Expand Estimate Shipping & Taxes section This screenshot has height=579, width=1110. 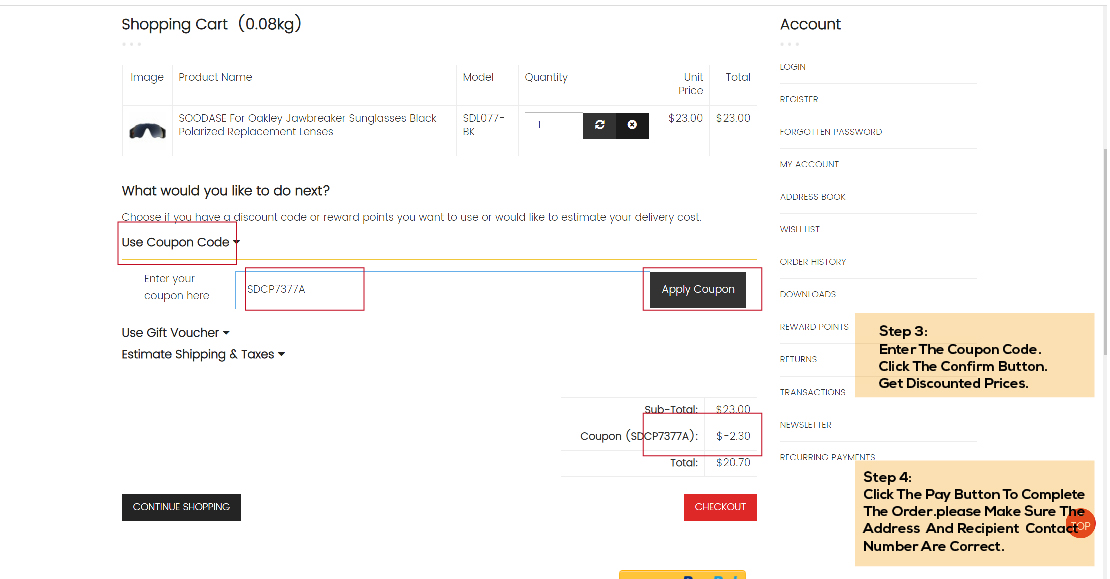(x=203, y=354)
